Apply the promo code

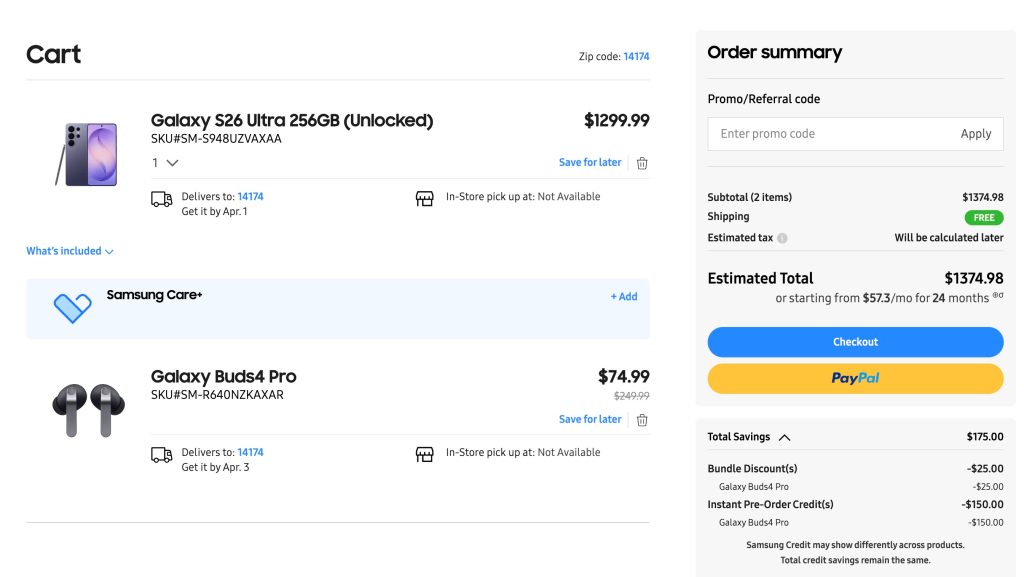[975, 134]
